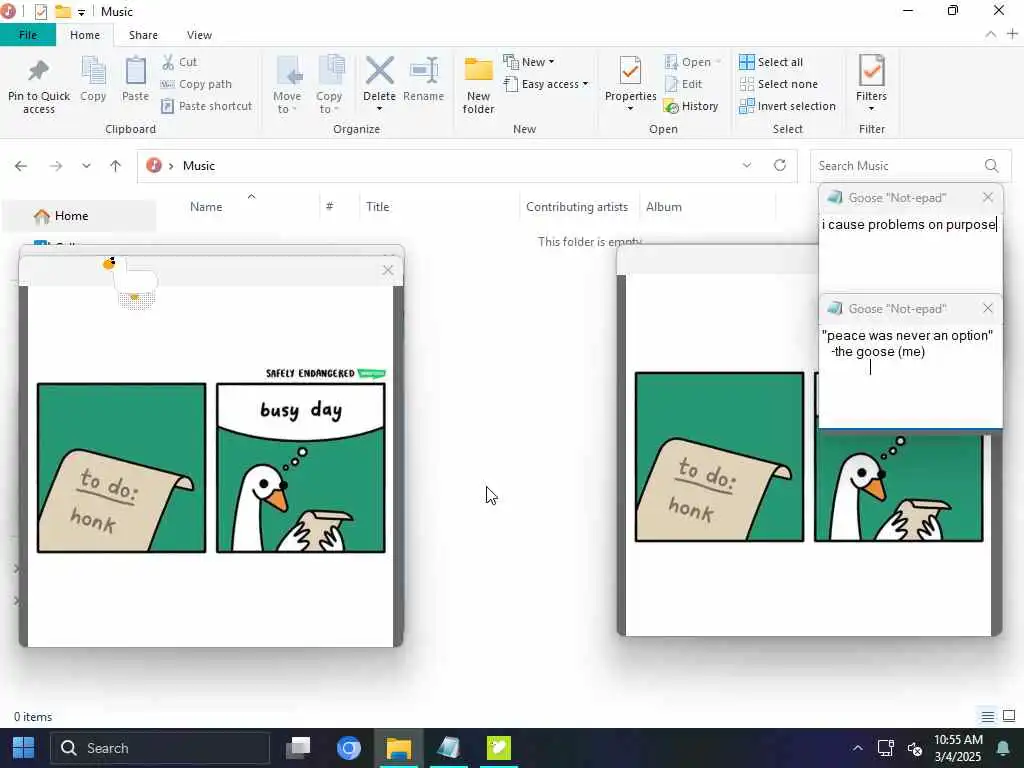This screenshot has width=1024, height=768.
Task: Choose Paste shortcut option
Action: click(x=206, y=106)
